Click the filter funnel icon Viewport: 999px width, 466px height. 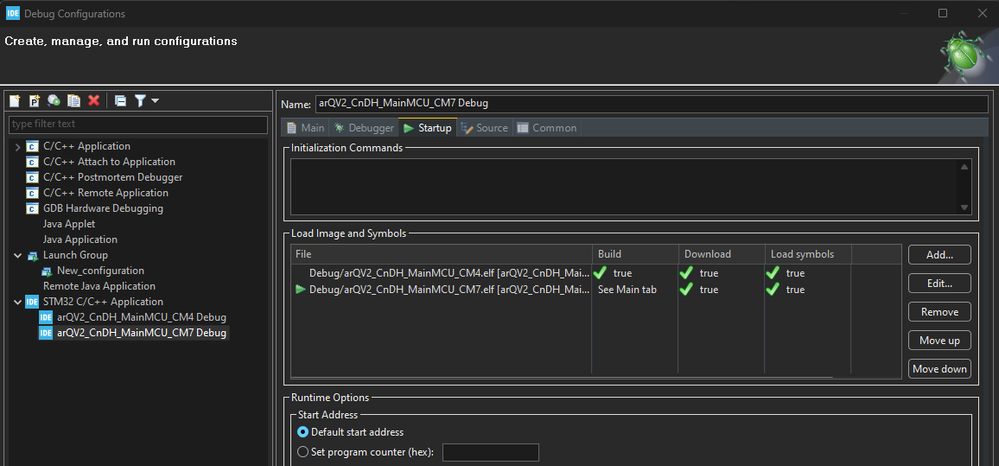point(140,101)
